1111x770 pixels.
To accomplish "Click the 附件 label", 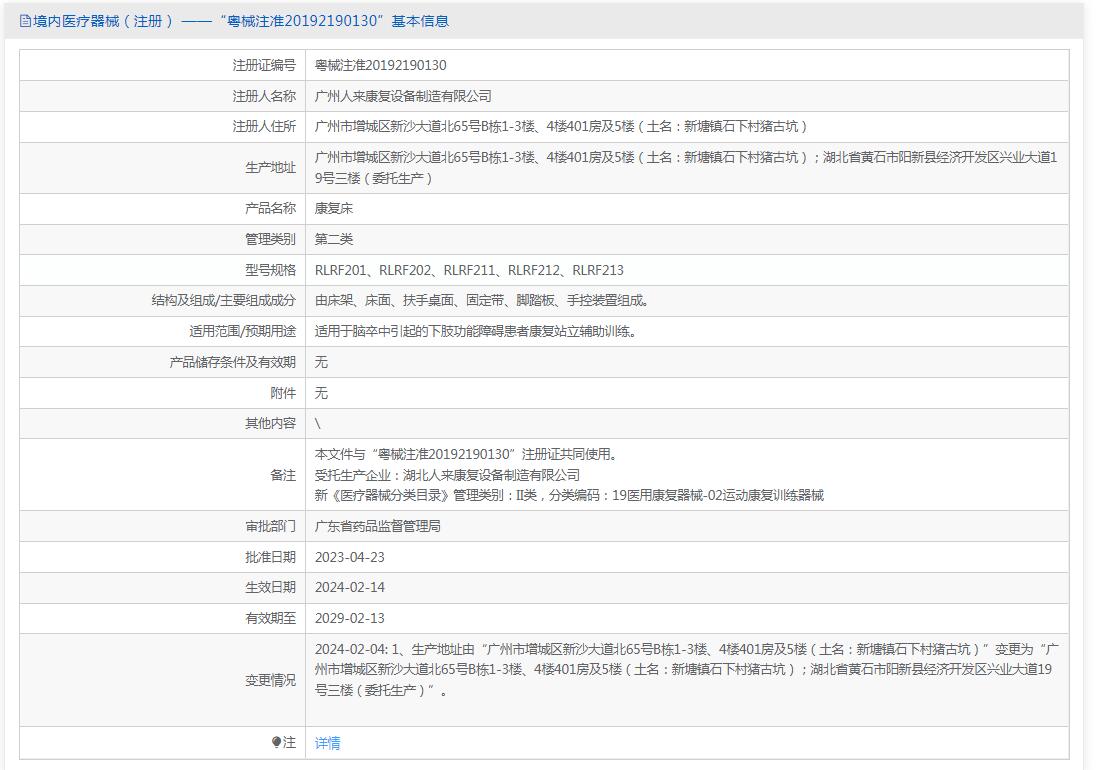I will (x=283, y=393).
